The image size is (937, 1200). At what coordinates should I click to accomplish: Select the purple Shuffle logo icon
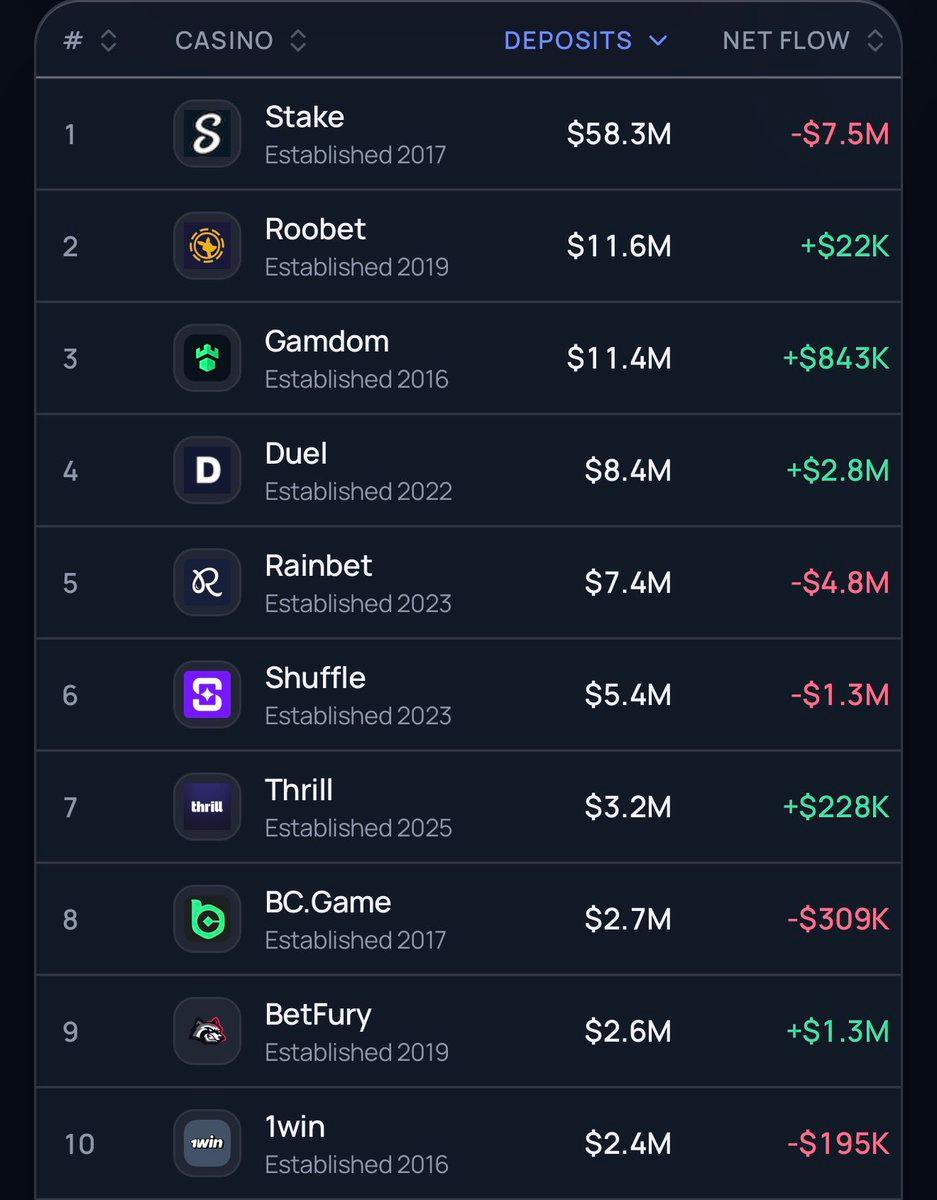207,693
